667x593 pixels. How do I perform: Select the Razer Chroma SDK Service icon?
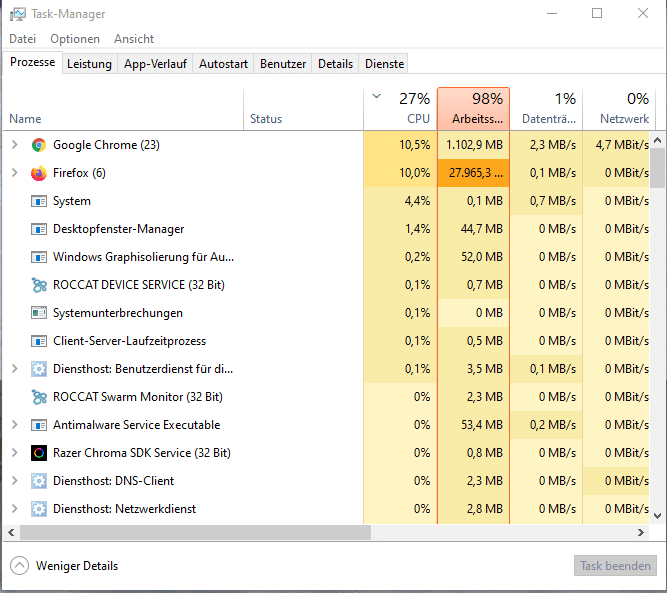pyautogui.click(x=39, y=453)
